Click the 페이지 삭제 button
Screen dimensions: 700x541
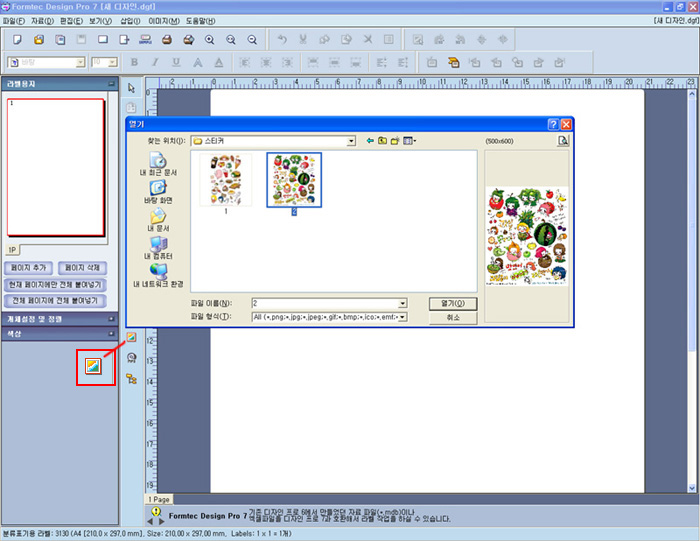click(x=83, y=268)
